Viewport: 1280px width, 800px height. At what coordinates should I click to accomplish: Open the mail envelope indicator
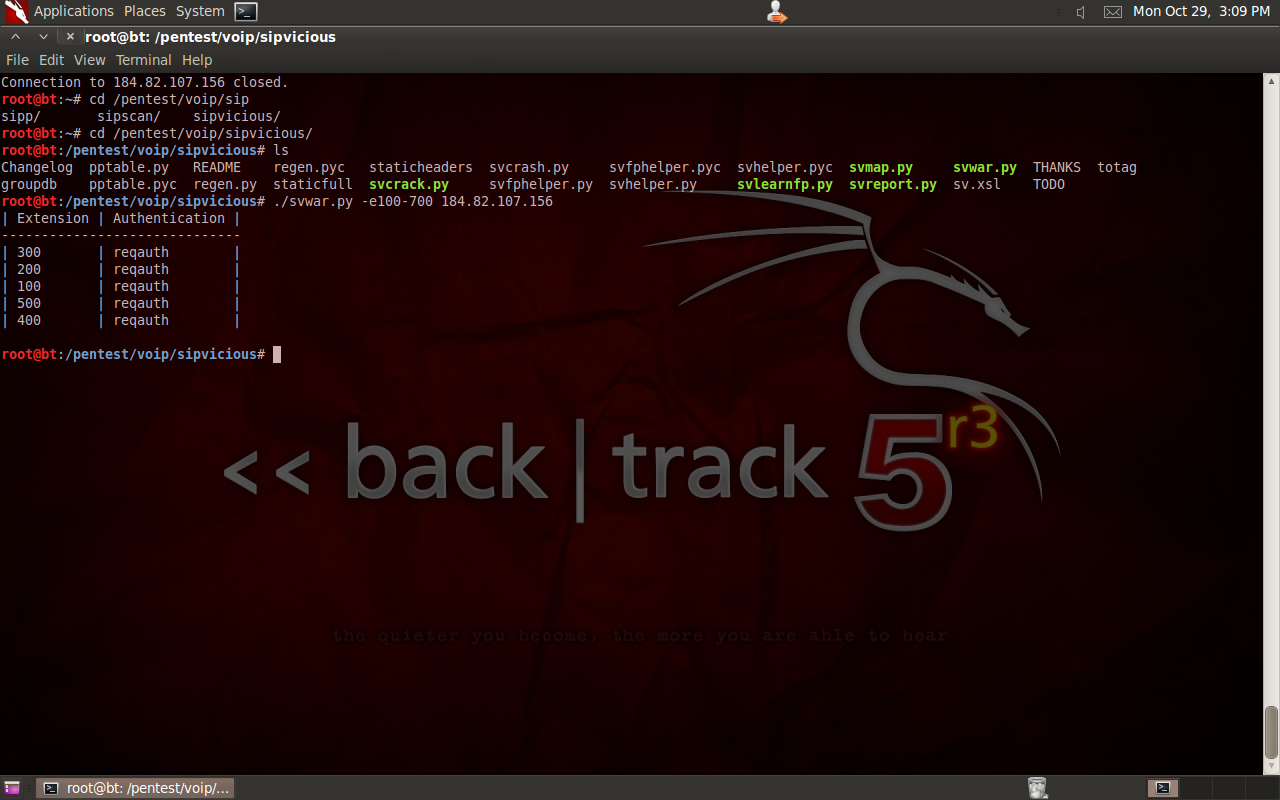(x=1113, y=12)
